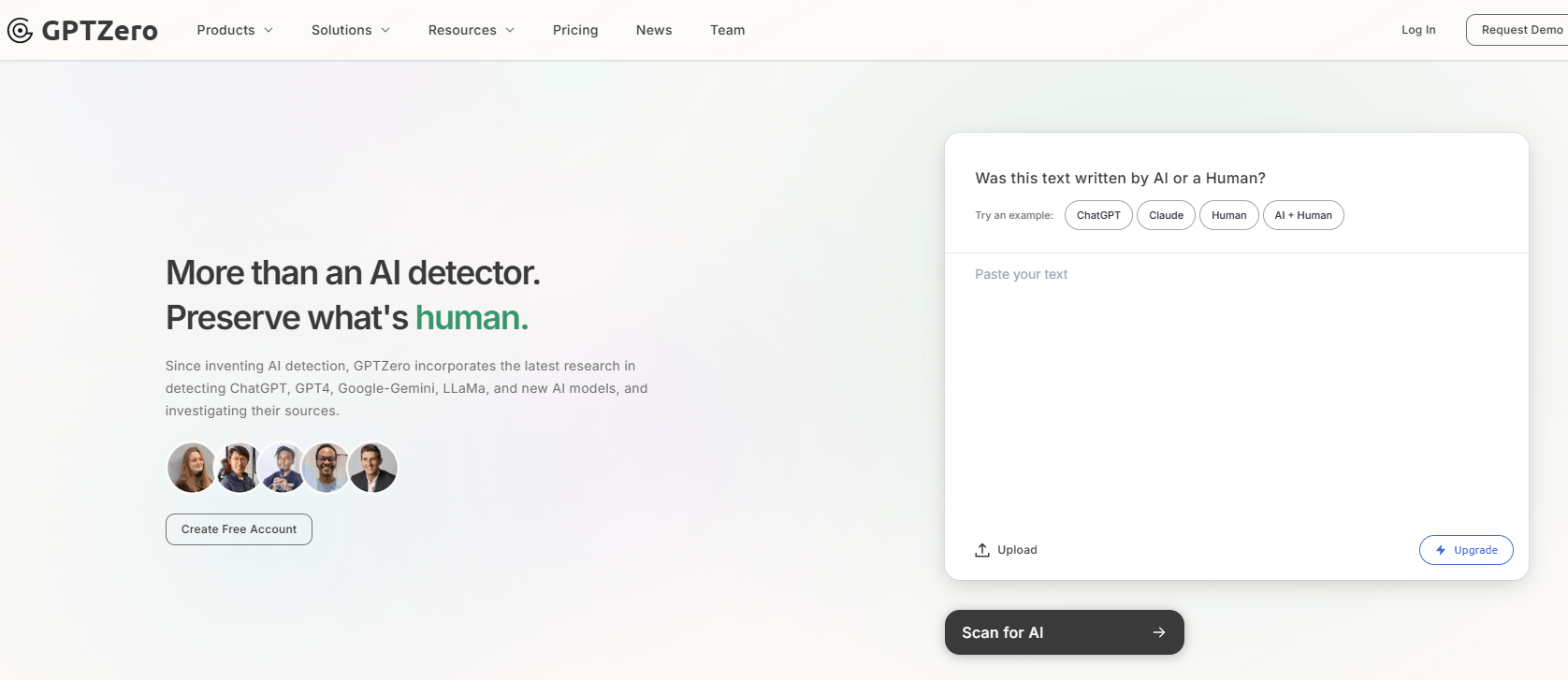Click Create Free Account button
This screenshot has height=680, width=1568.
tap(239, 529)
